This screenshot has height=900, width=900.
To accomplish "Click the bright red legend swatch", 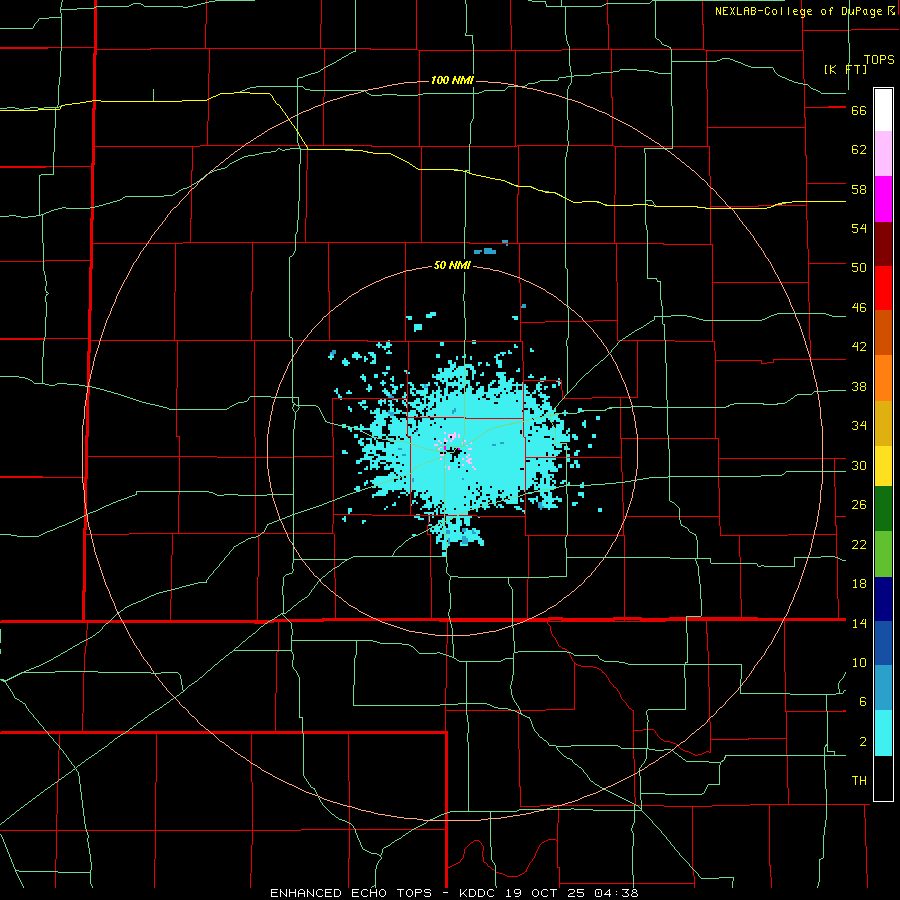I will click(883, 288).
